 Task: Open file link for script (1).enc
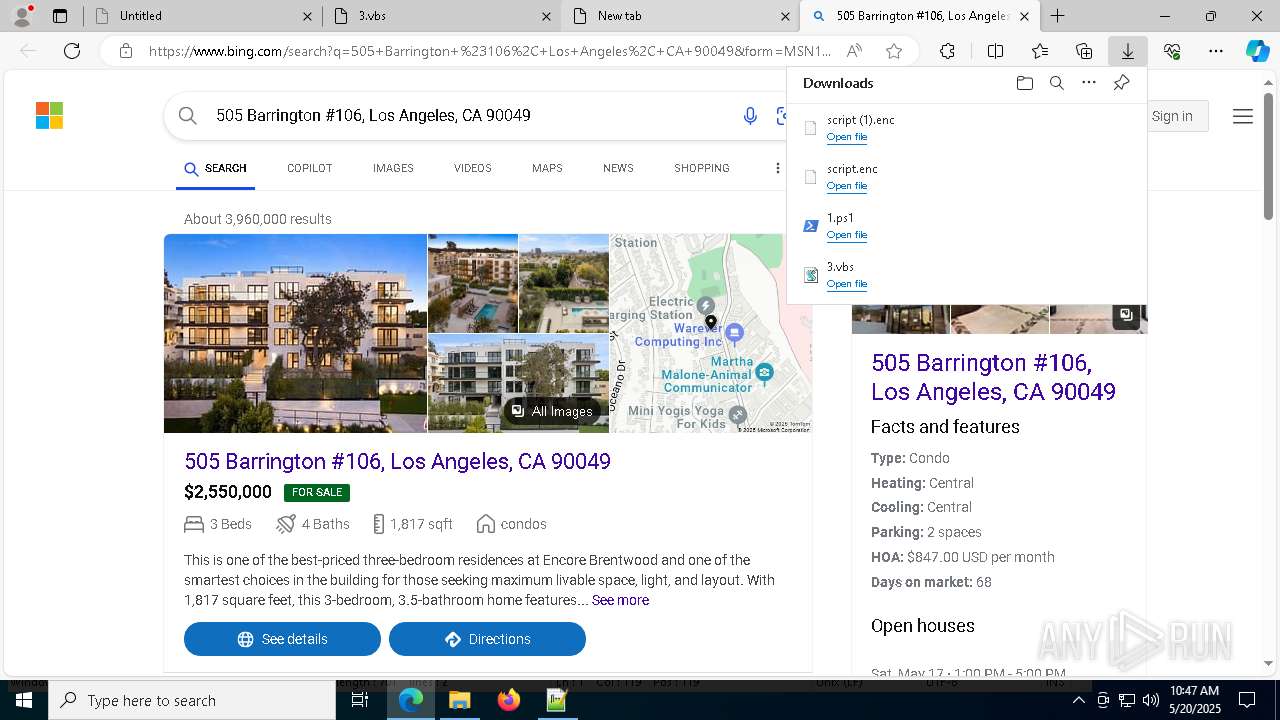pyautogui.click(x=846, y=137)
